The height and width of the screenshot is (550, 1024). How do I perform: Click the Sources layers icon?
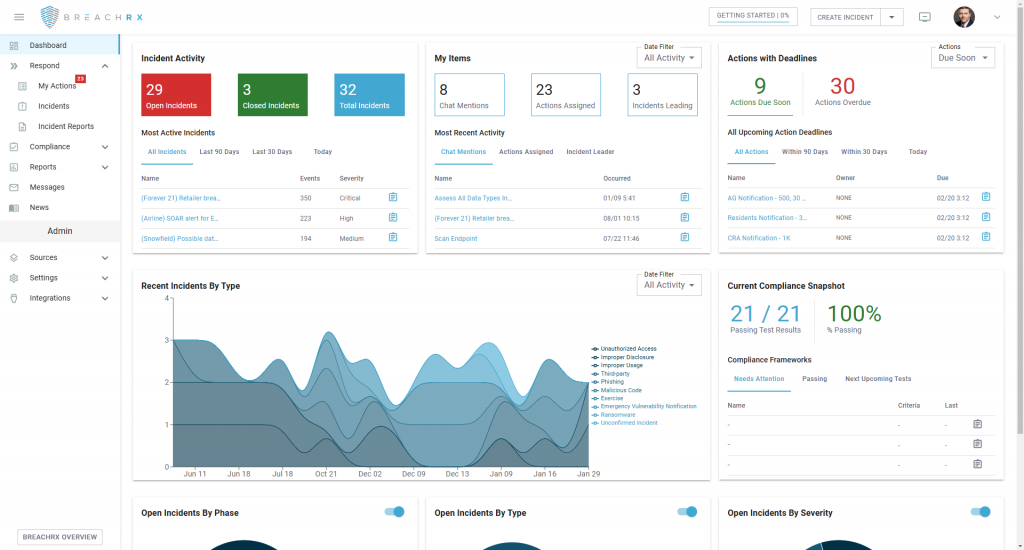14,258
